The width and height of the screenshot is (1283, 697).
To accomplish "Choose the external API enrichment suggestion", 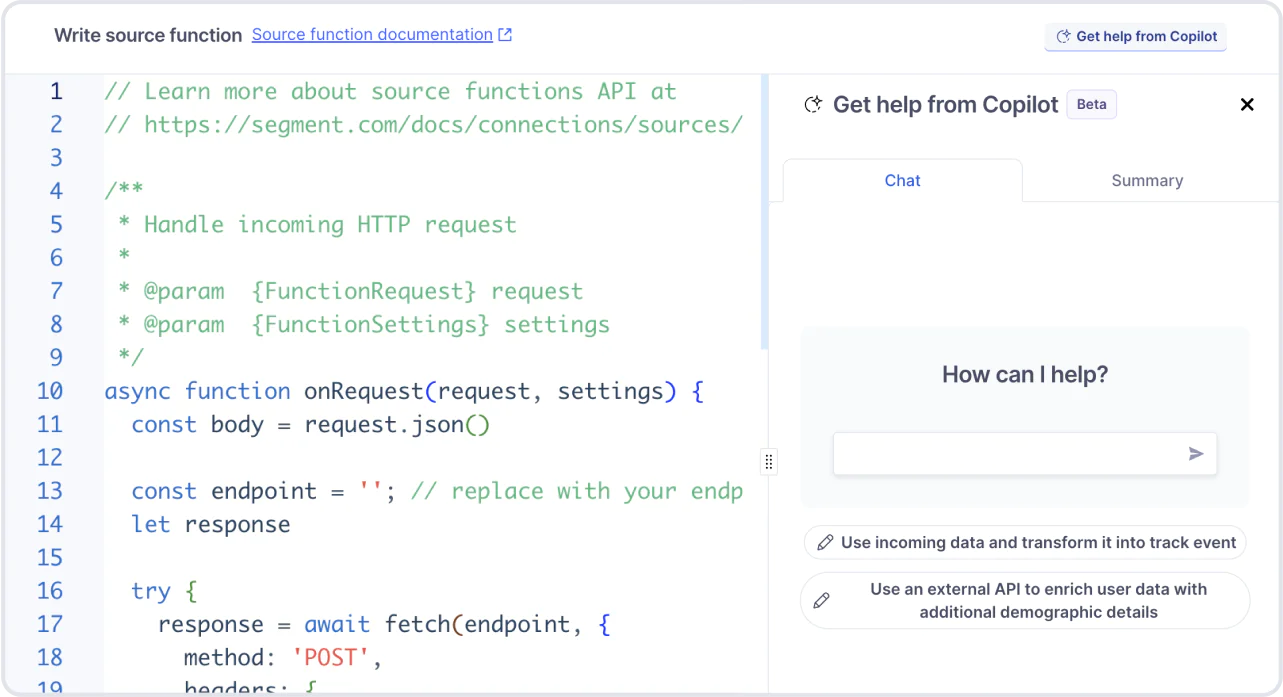I will [1025, 600].
